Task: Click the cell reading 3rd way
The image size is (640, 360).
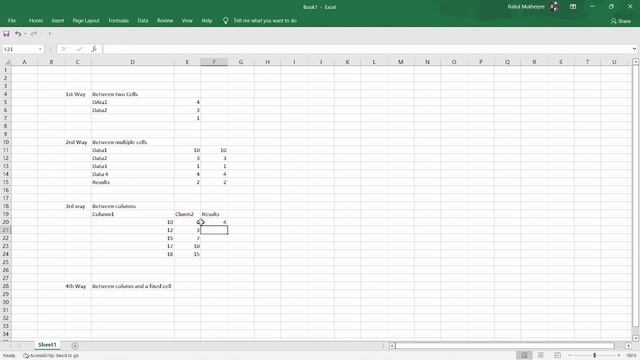Action: (x=78, y=206)
